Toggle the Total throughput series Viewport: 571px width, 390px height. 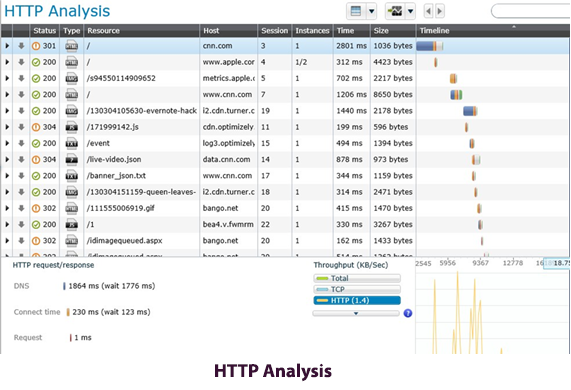point(357,278)
